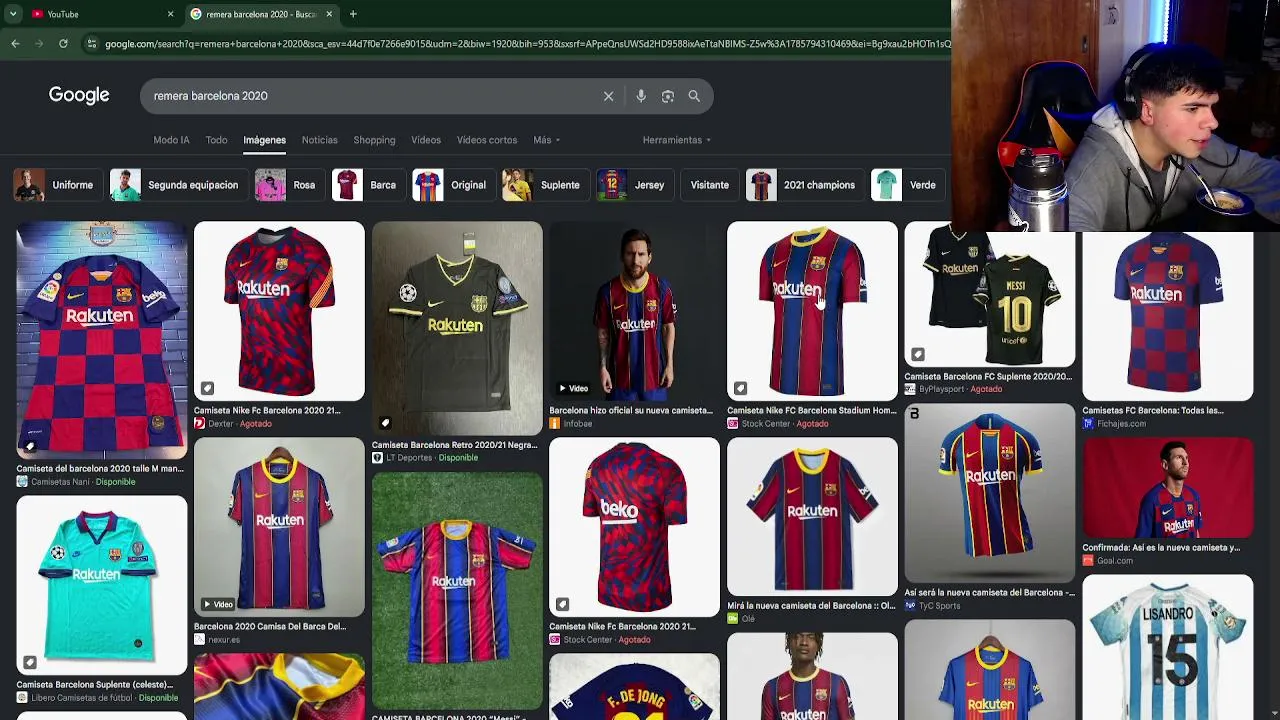Open 'Camisetas FC Barcelona: Todas las...' result
1280x720 pixels.
[1153, 410]
